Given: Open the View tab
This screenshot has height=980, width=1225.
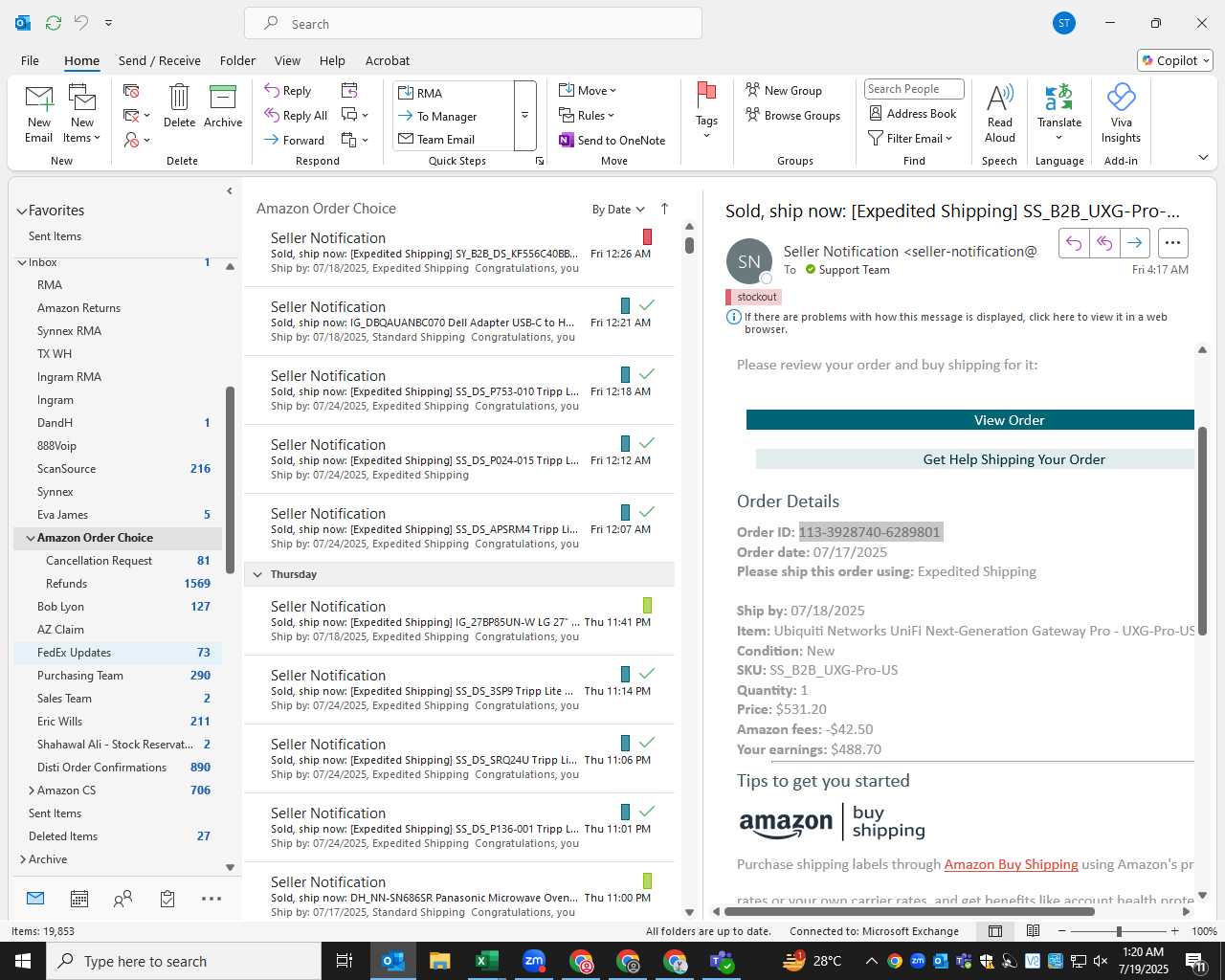Looking at the screenshot, I should tap(287, 60).
